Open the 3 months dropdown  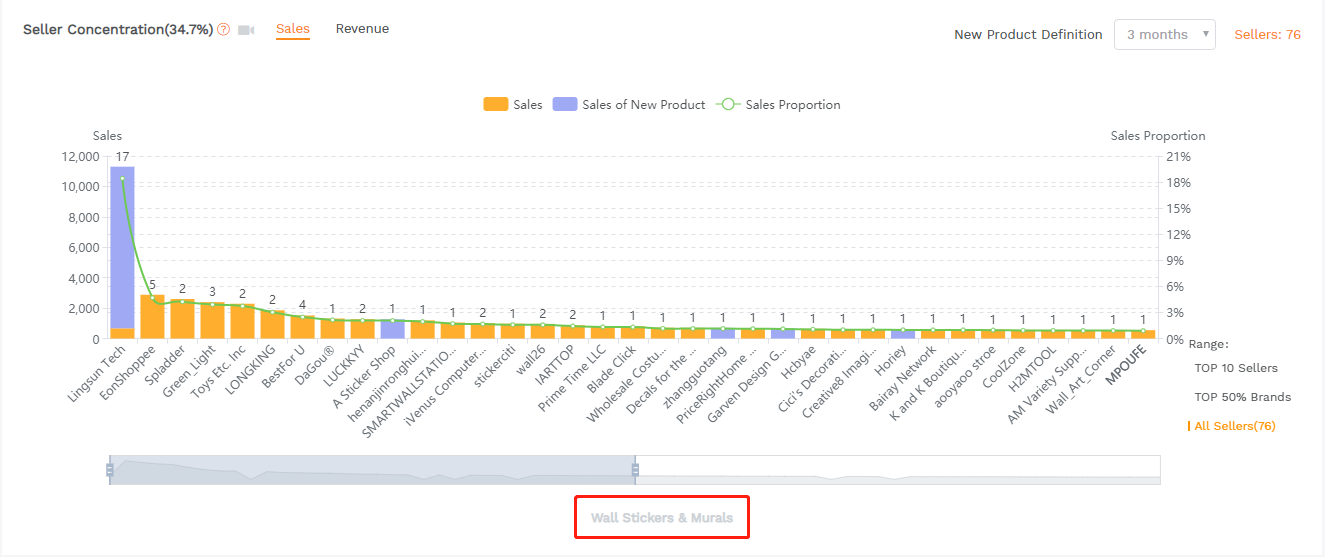tap(1164, 34)
